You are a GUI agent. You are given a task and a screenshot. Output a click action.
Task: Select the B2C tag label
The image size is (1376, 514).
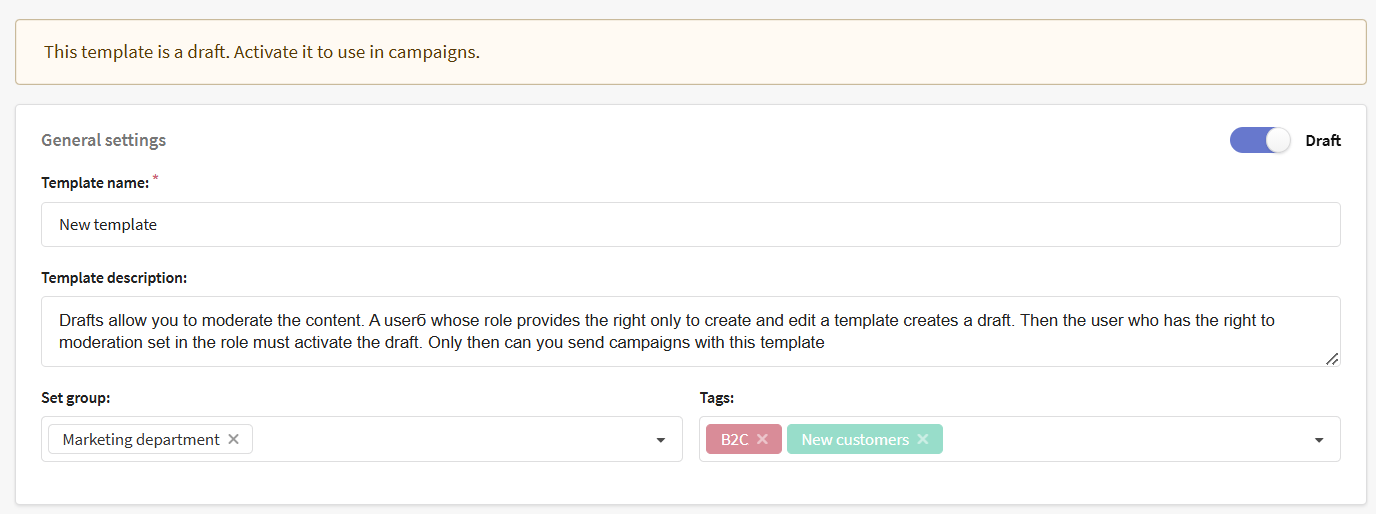pyautogui.click(x=734, y=439)
